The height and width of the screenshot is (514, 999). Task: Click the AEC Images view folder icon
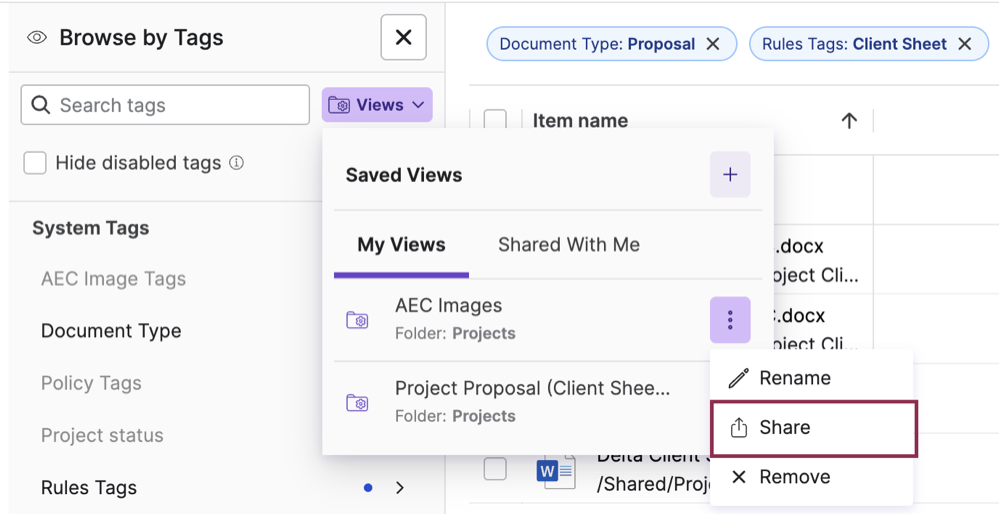point(357,320)
